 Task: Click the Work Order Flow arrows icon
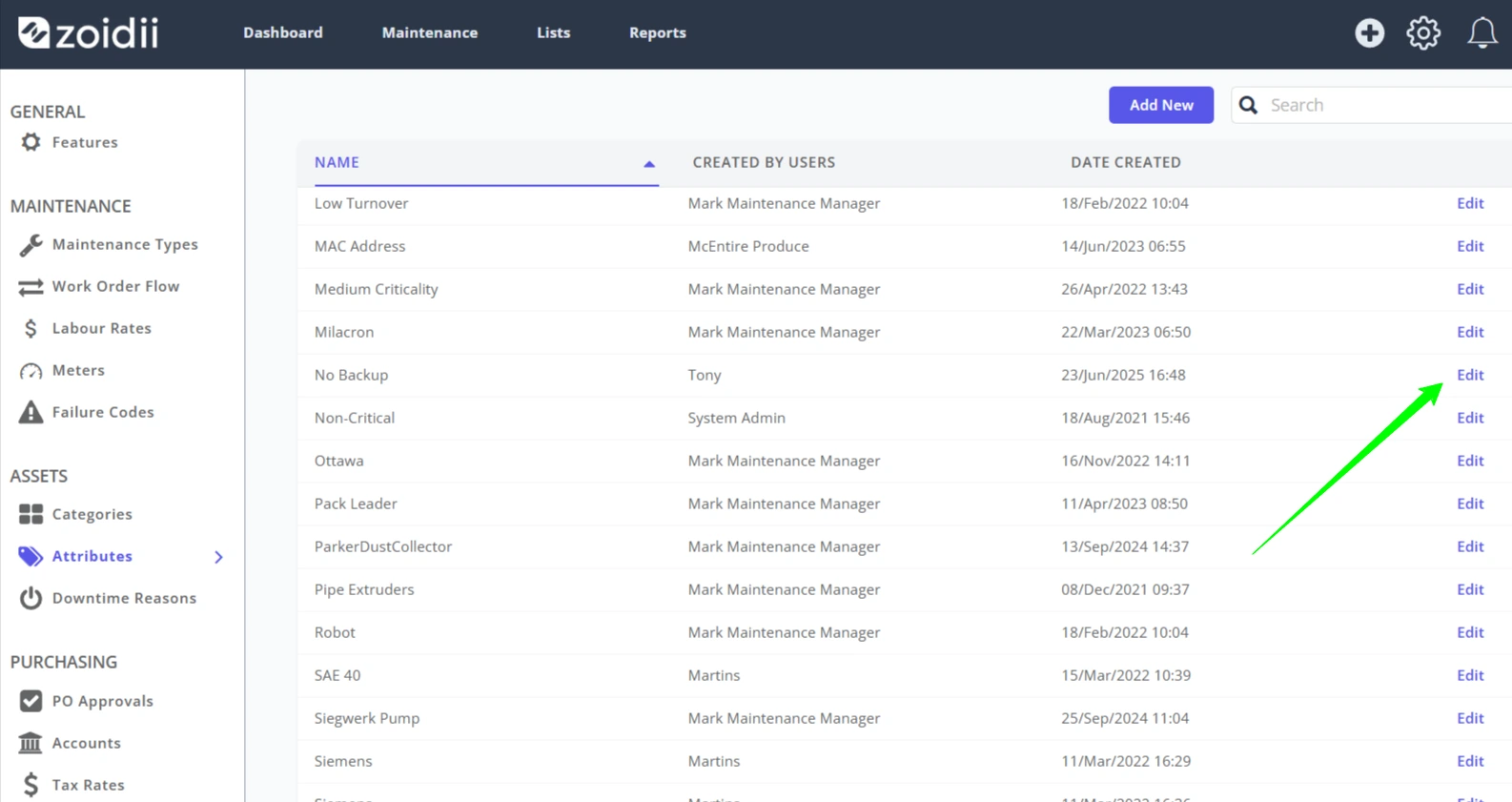[31, 287]
